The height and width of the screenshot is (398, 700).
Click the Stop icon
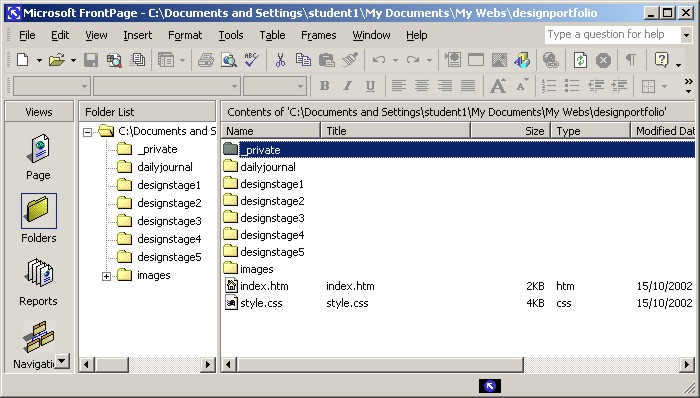pos(603,60)
